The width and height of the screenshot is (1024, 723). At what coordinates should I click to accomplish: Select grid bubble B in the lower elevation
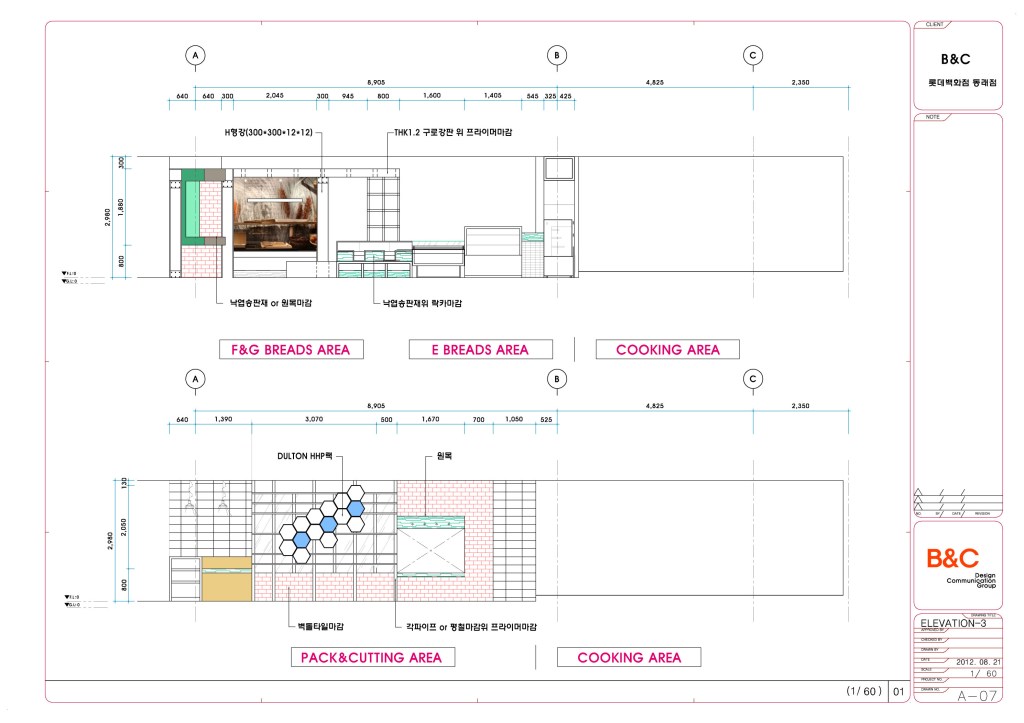click(x=557, y=379)
